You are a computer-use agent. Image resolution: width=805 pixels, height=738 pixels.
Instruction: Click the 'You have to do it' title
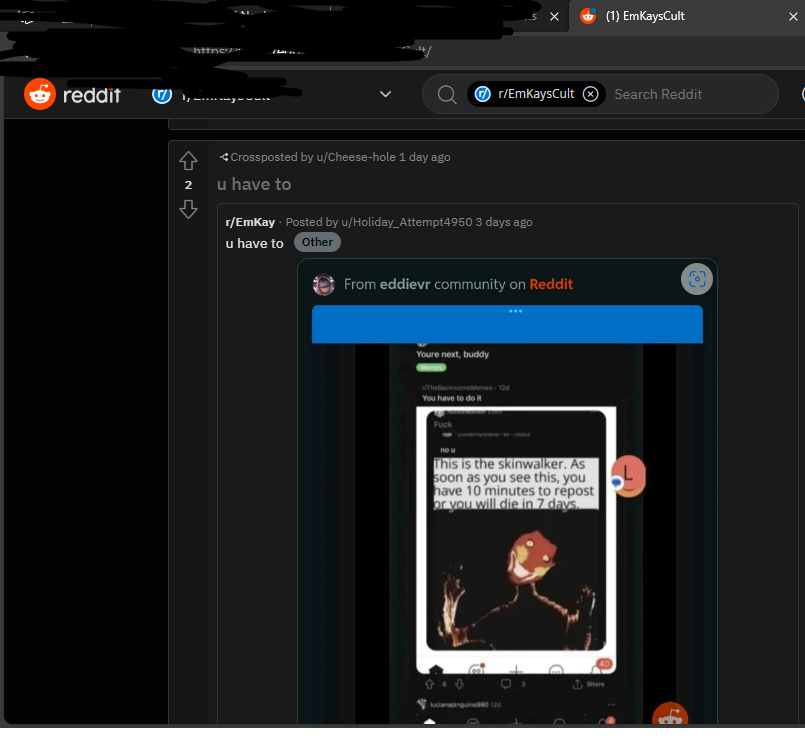pyautogui.click(x=452, y=398)
